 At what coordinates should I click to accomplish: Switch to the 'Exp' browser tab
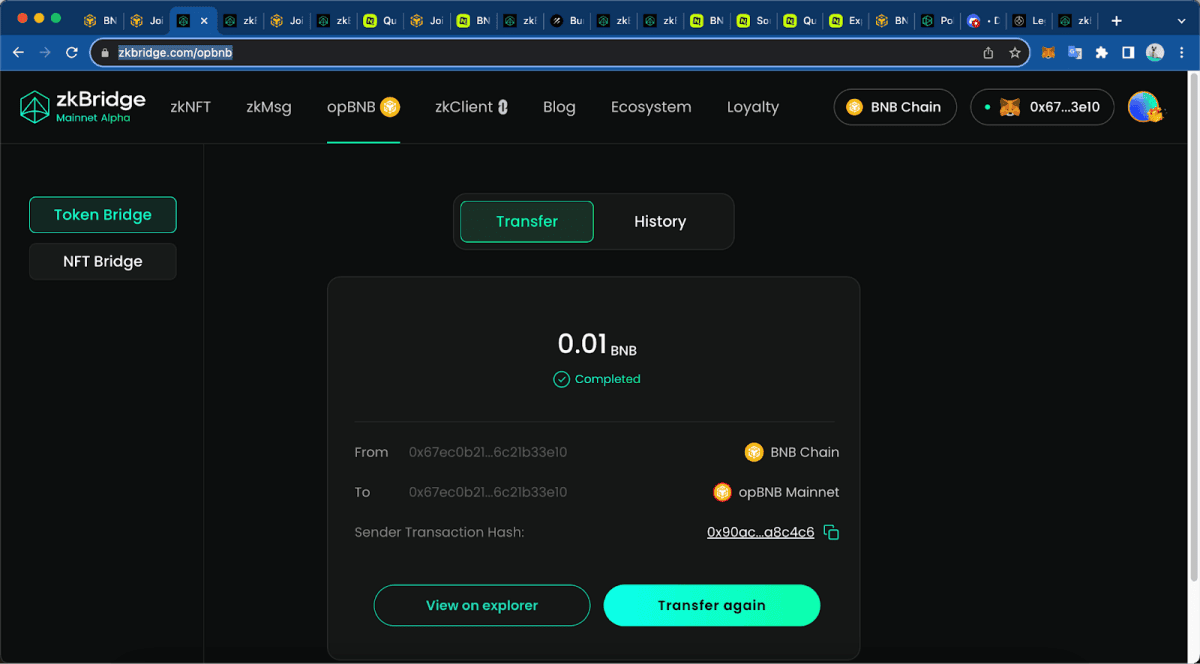tap(846, 20)
